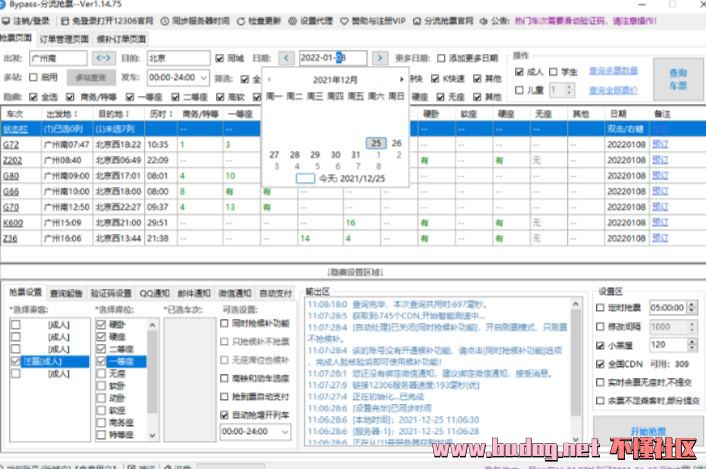
Task: Switch to the 订单管理页面 tab
Action: (x=66, y=38)
